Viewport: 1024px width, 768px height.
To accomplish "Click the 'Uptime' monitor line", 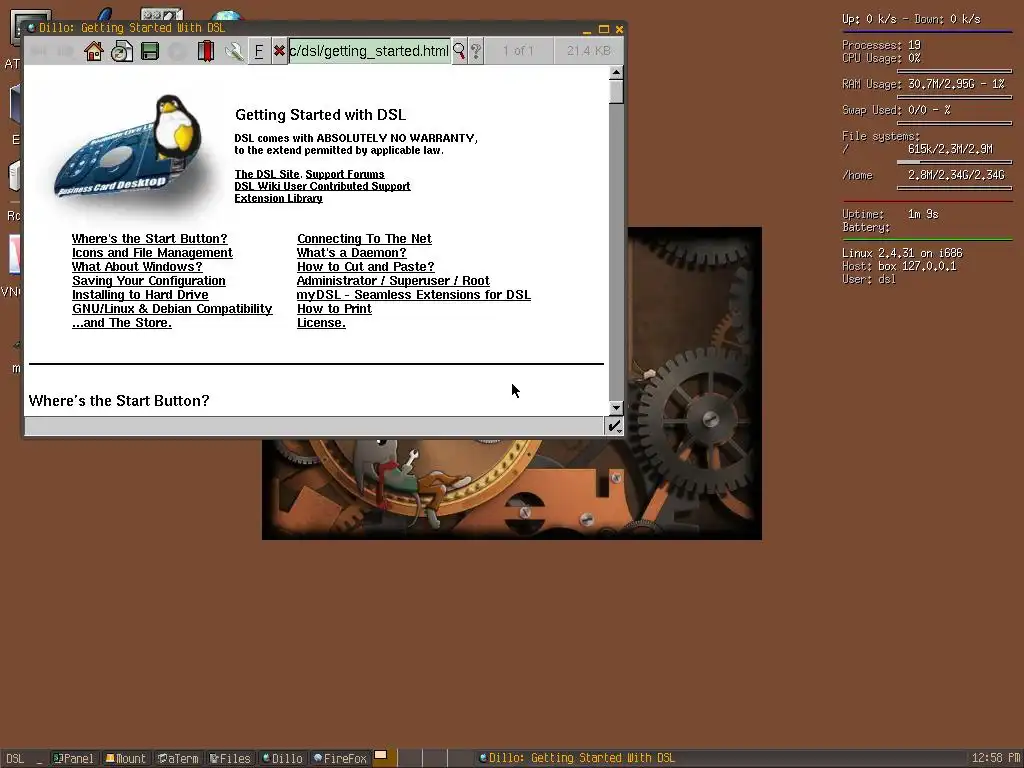I will coord(890,214).
